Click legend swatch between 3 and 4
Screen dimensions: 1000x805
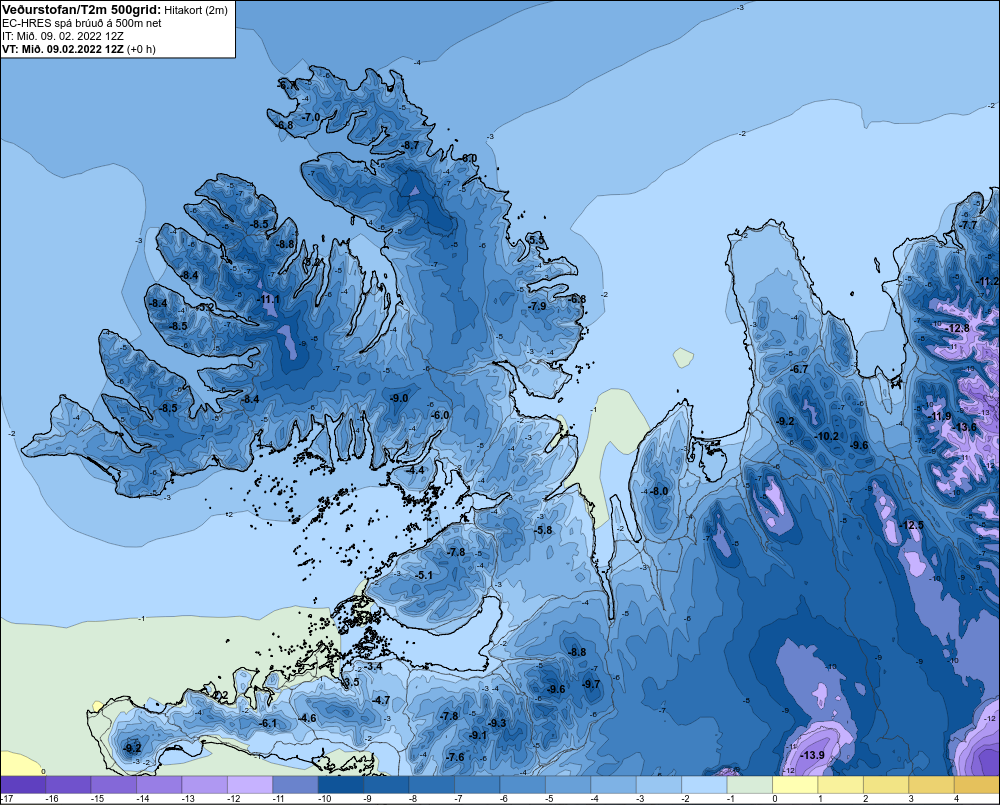pyautogui.click(x=932, y=785)
